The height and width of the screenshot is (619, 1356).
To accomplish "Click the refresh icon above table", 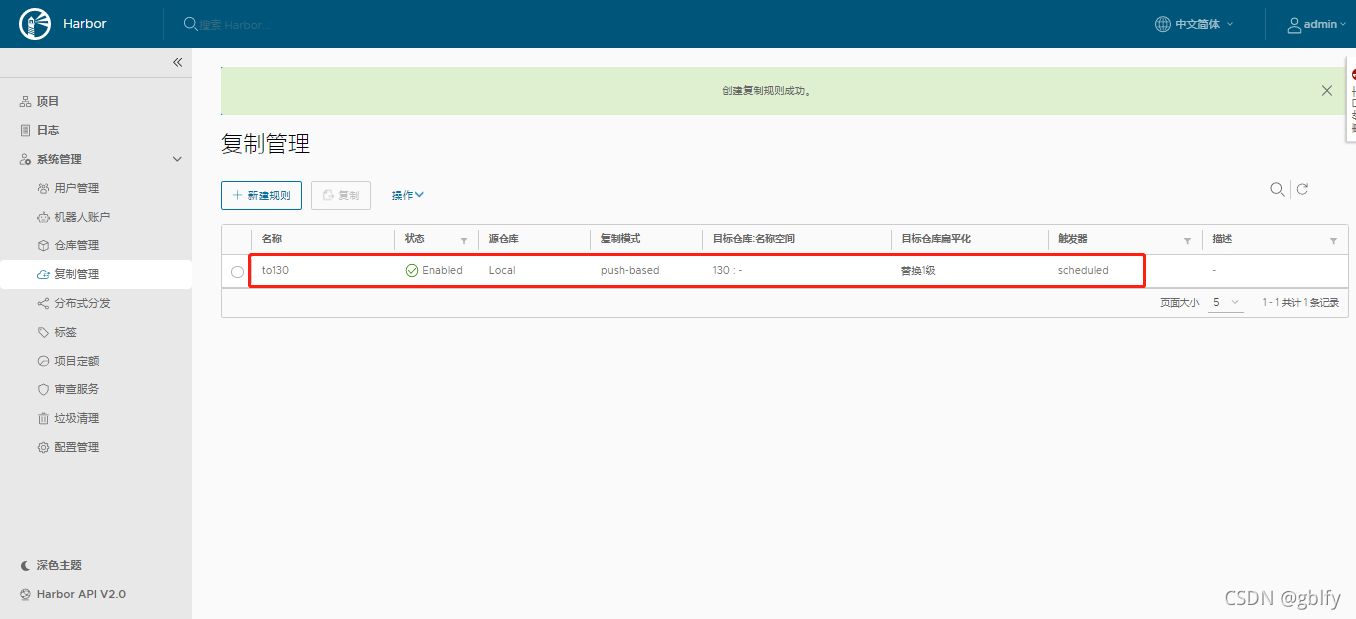I will pyautogui.click(x=1302, y=189).
